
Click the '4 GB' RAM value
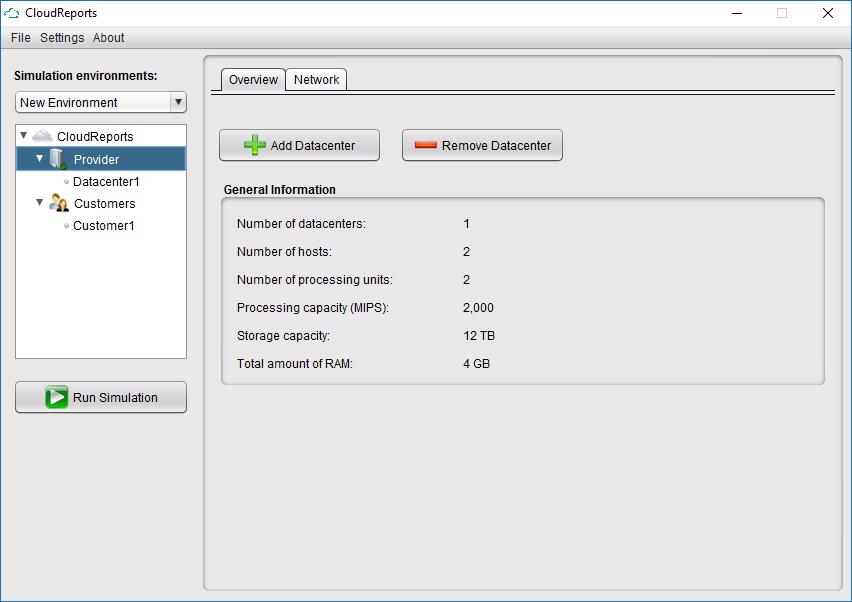point(477,363)
